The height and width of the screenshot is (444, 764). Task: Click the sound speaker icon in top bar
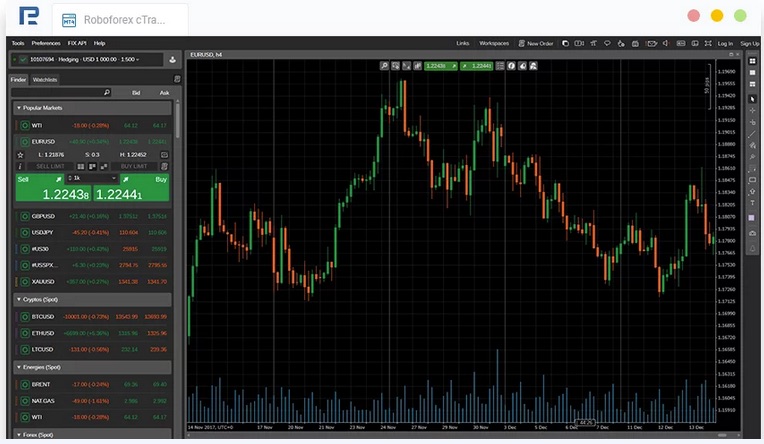(665, 43)
